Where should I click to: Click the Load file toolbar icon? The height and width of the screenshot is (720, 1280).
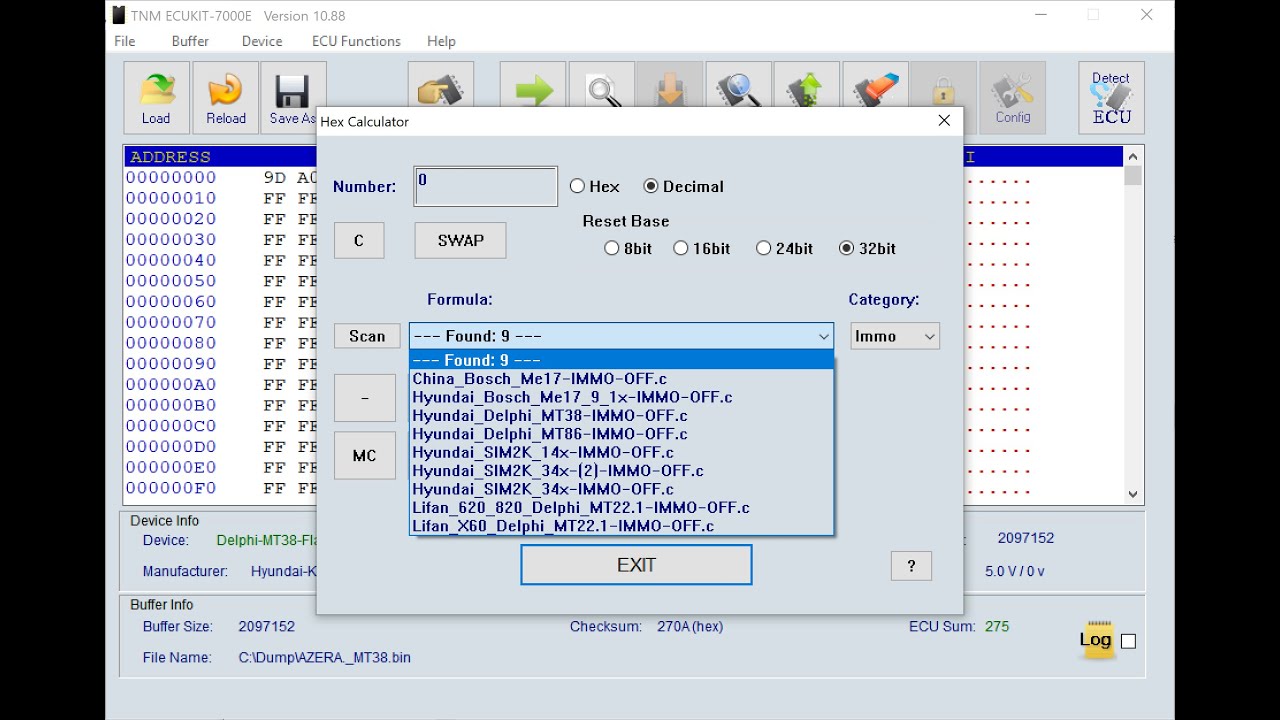coord(156,97)
